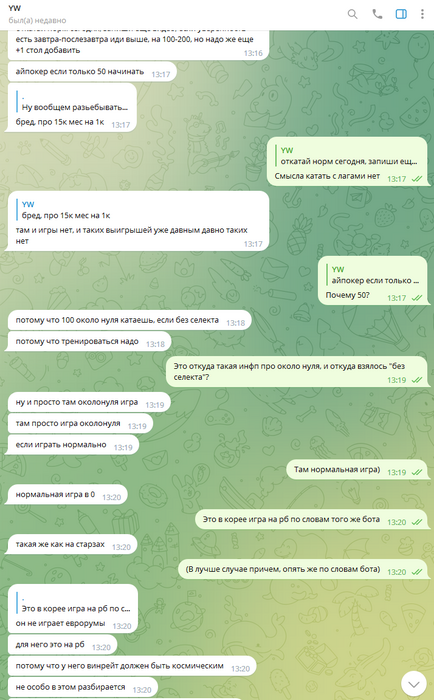Image resolution: width=434 pixels, height=700 pixels.
Task: Start a voice call with YW
Action: (377, 14)
